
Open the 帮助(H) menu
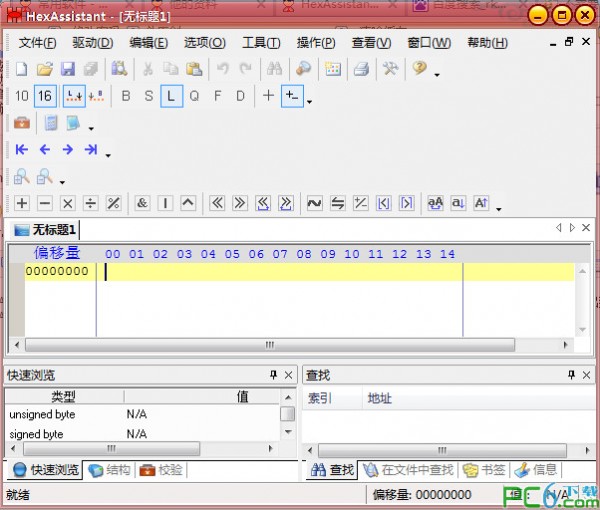tap(488, 42)
